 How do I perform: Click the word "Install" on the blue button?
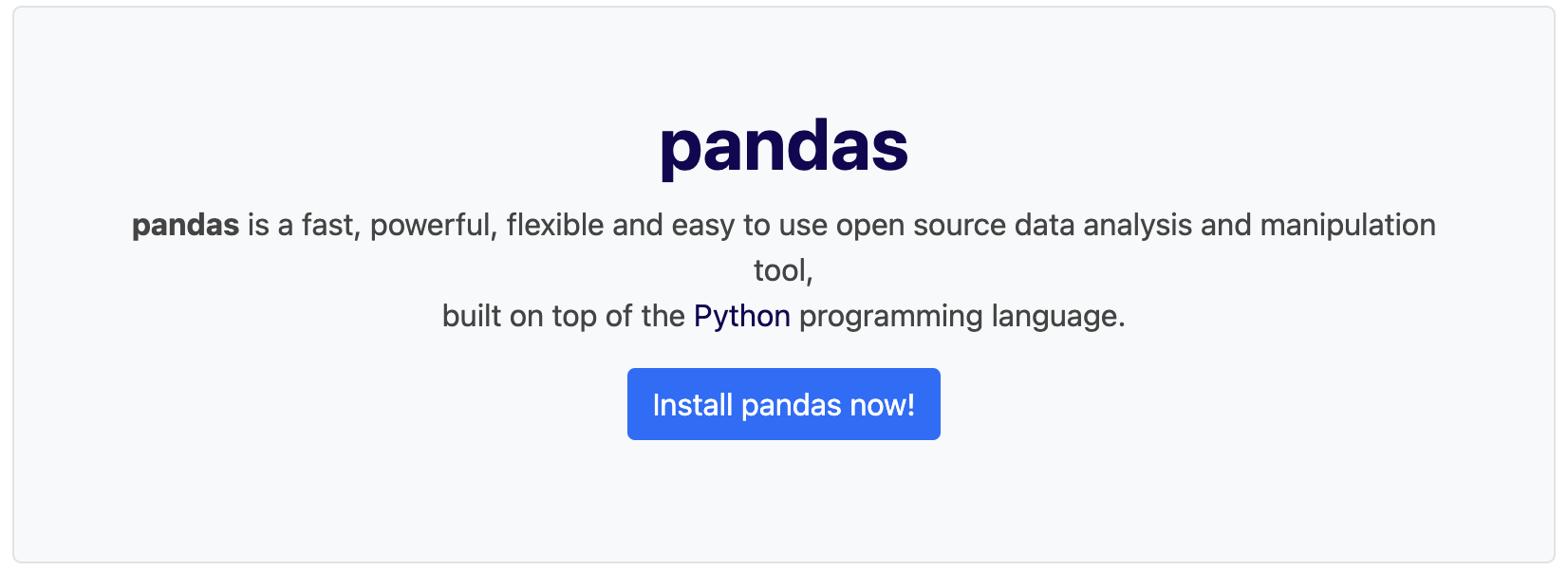pyautogui.click(x=693, y=405)
